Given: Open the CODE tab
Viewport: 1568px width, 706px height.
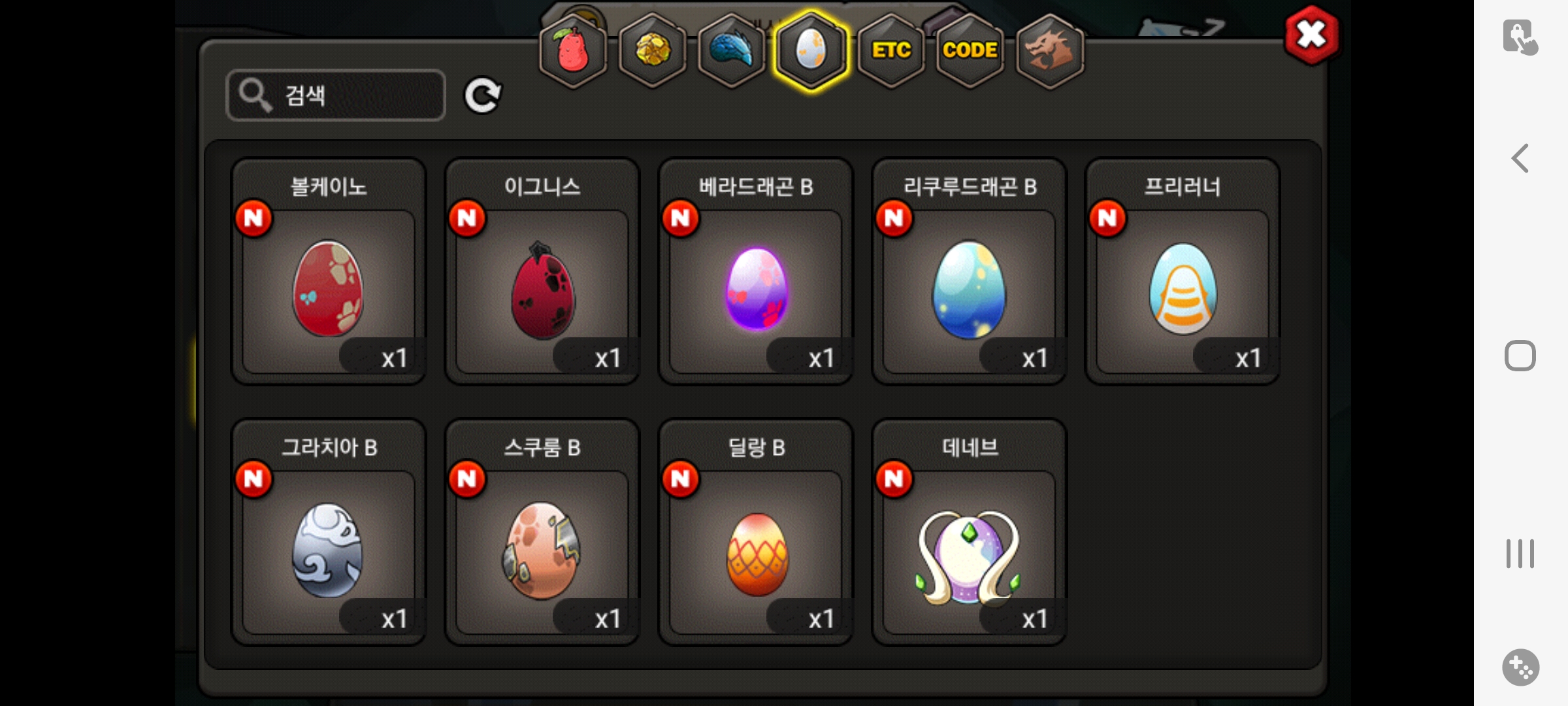Looking at the screenshot, I should coord(970,51).
